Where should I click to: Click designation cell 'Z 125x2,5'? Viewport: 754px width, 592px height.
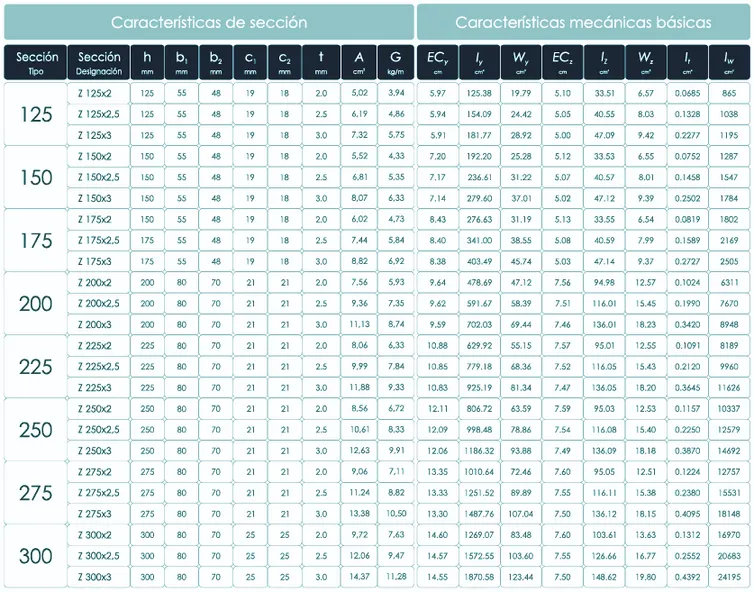[99, 114]
